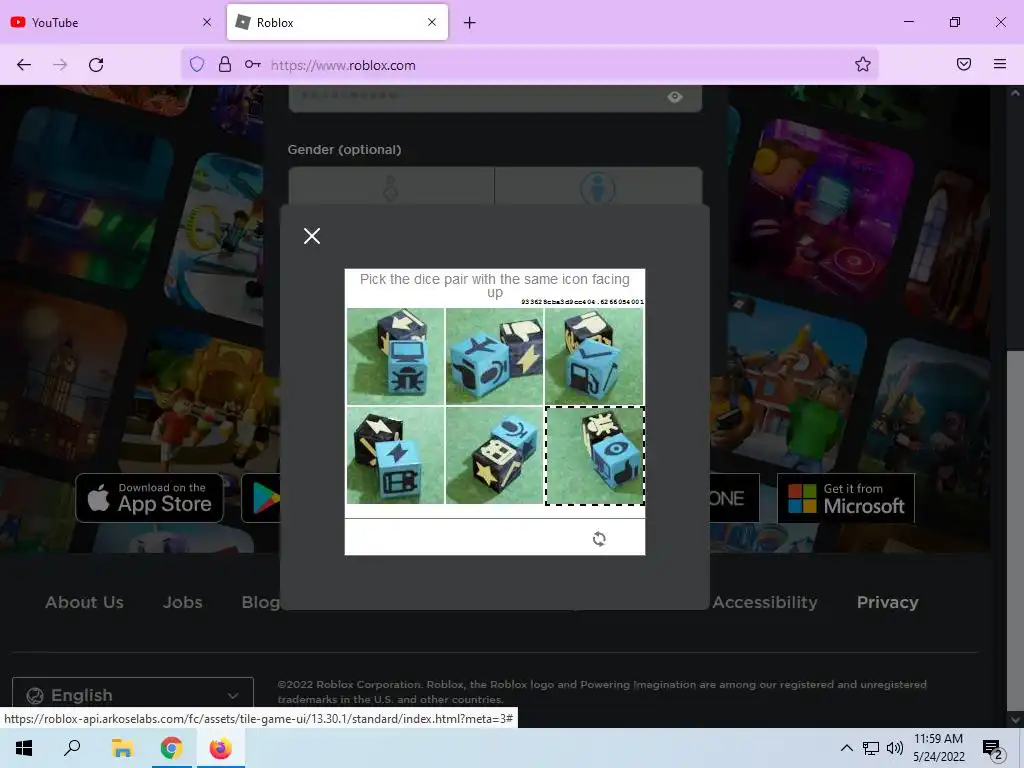Pick the dice tile with the airplane icon
The height and width of the screenshot is (768, 1024).
point(494,356)
